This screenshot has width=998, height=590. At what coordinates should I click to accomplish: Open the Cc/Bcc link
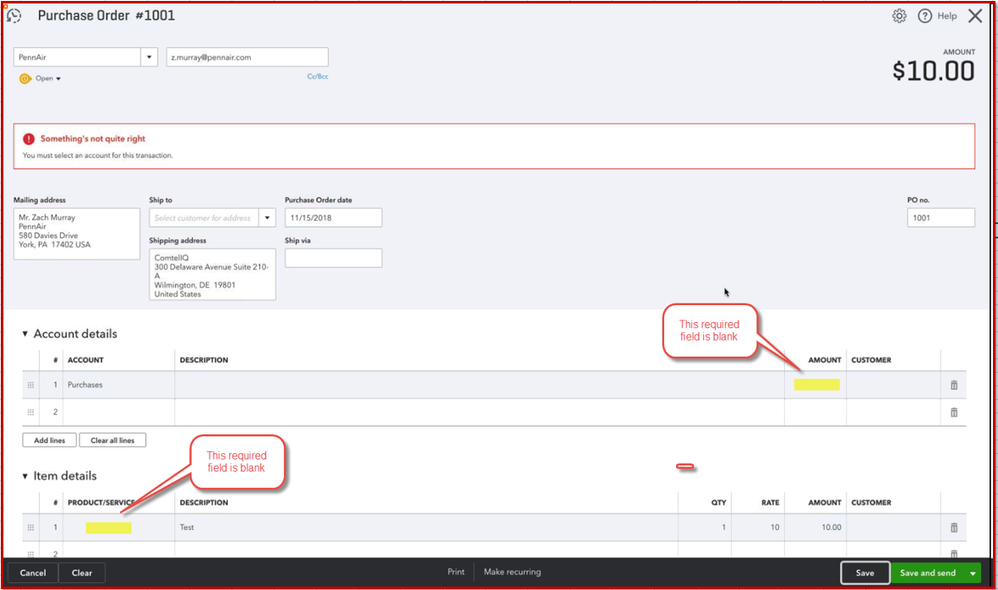pyautogui.click(x=318, y=76)
